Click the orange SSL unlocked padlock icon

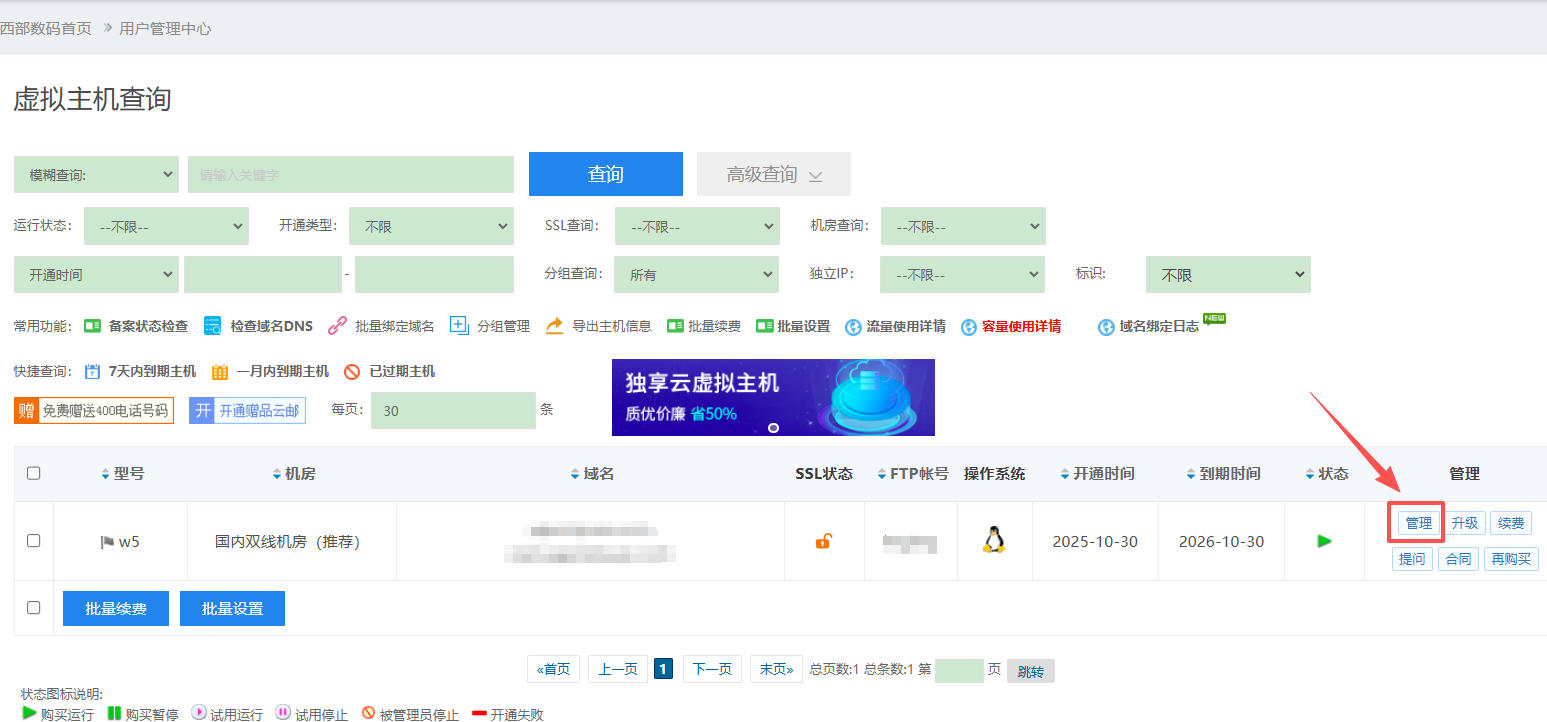[x=823, y=541]
